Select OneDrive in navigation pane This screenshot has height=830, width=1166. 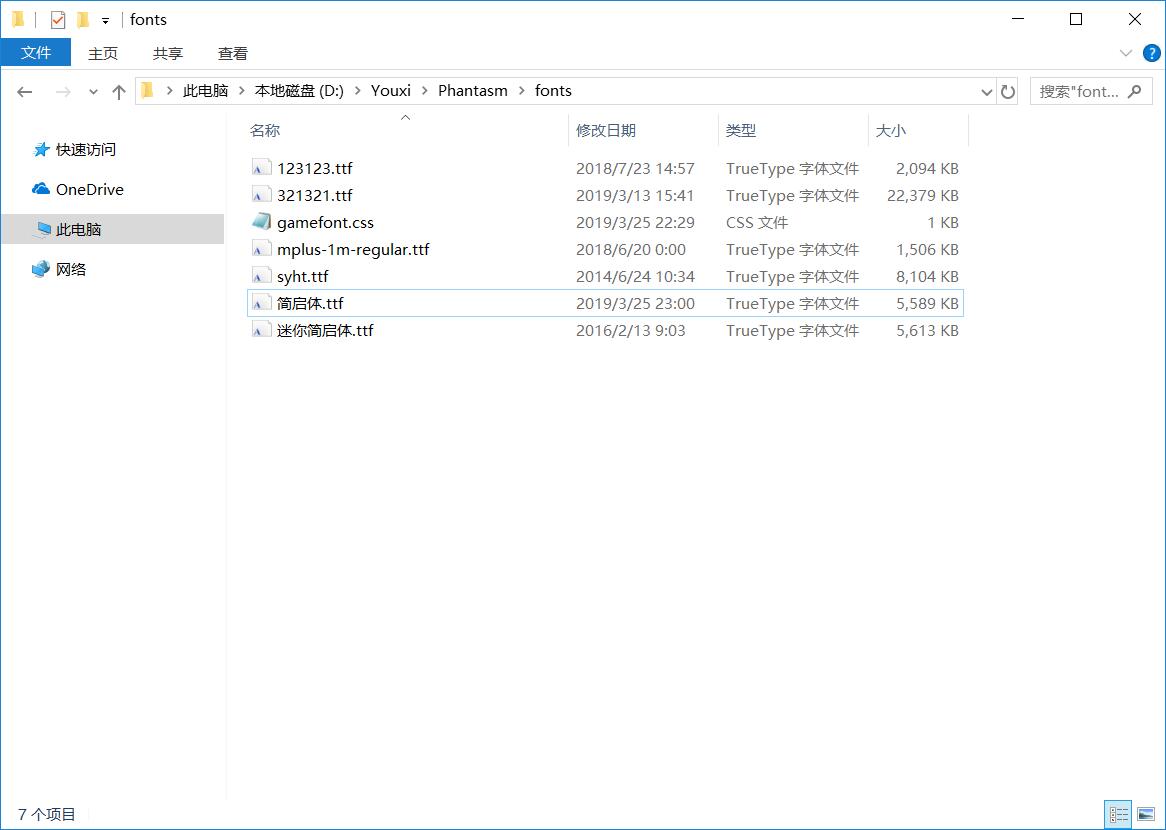click(x=89, y=190)
